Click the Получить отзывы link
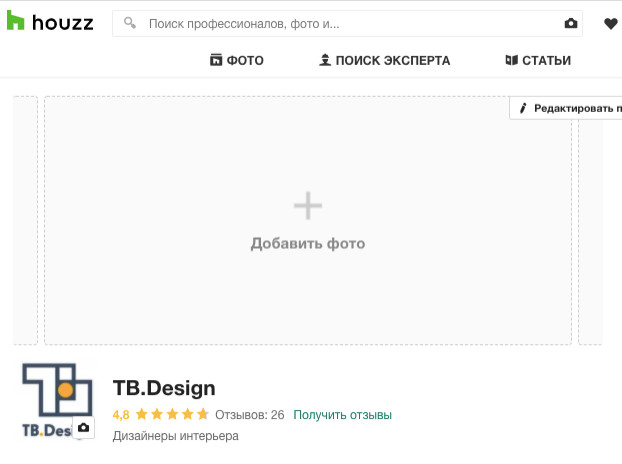622x464 pixels. pyautogui.click(x=342, y=414)
